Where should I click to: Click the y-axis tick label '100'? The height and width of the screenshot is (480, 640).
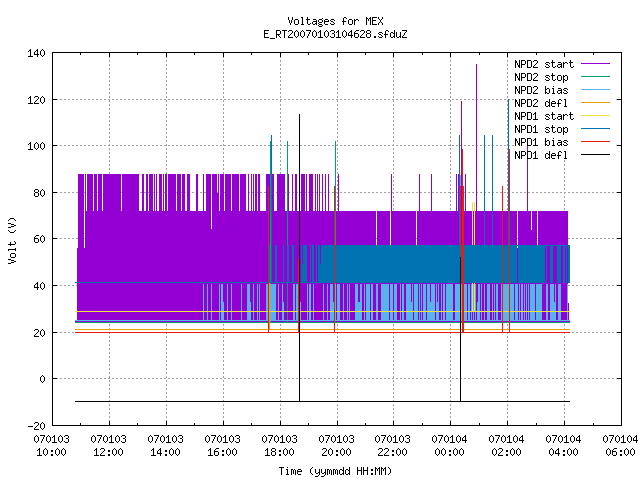pos(36,146)
